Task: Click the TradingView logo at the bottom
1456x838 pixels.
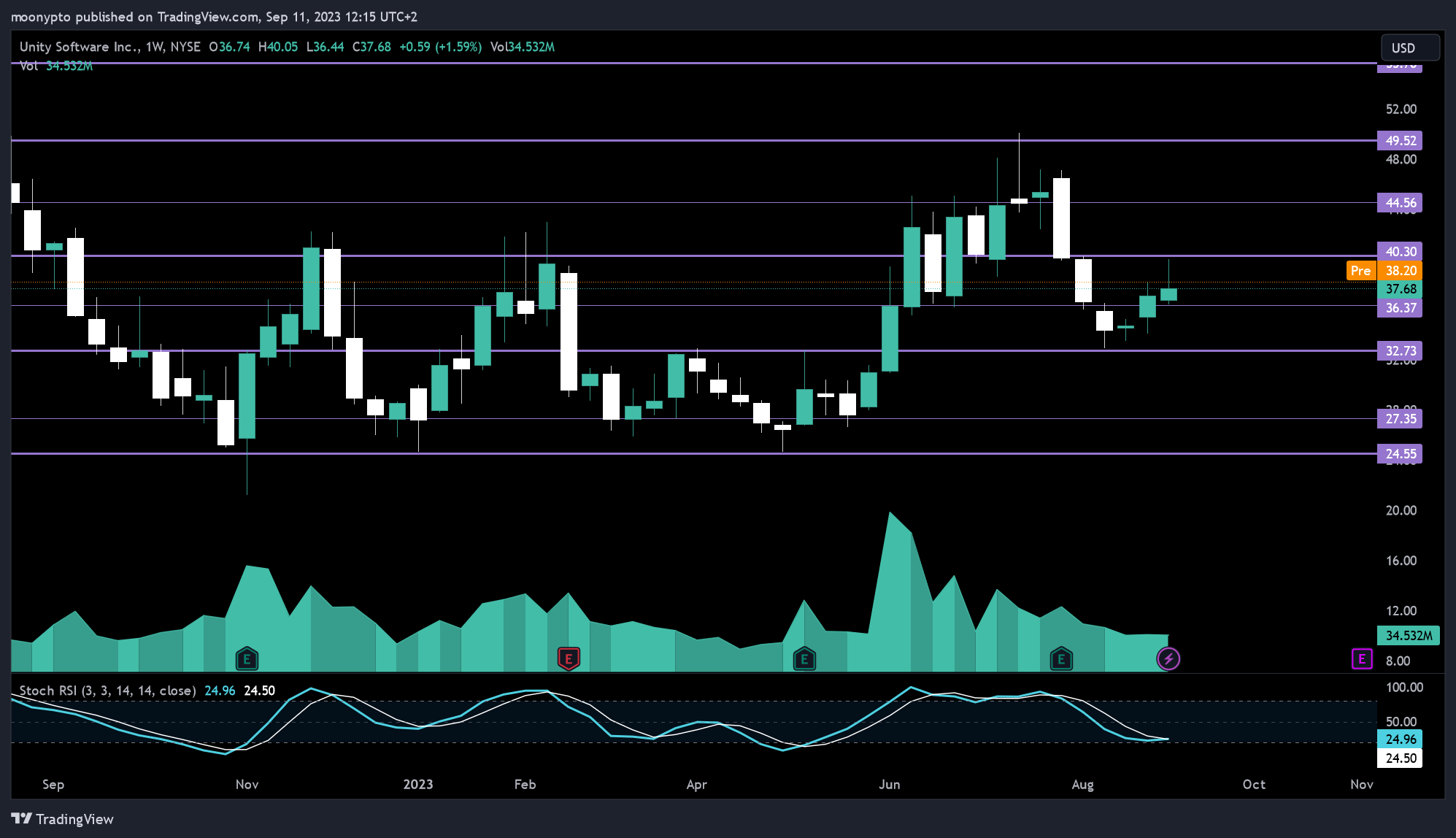Action: click(x=63, y=819)
